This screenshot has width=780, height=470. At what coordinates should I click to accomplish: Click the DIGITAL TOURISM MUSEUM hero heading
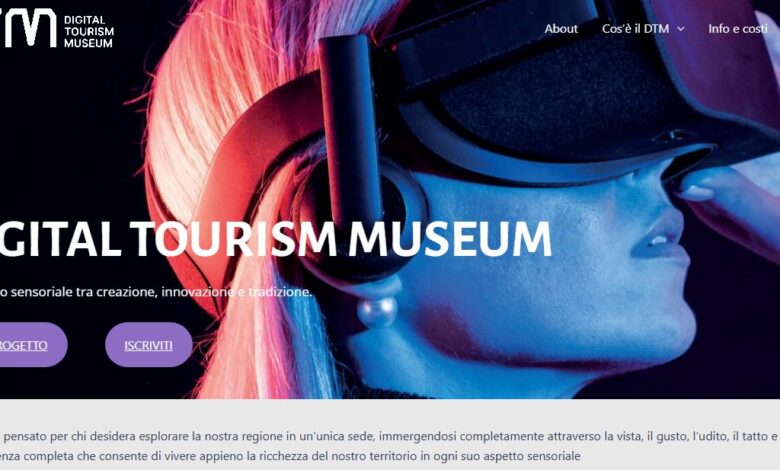276,239
